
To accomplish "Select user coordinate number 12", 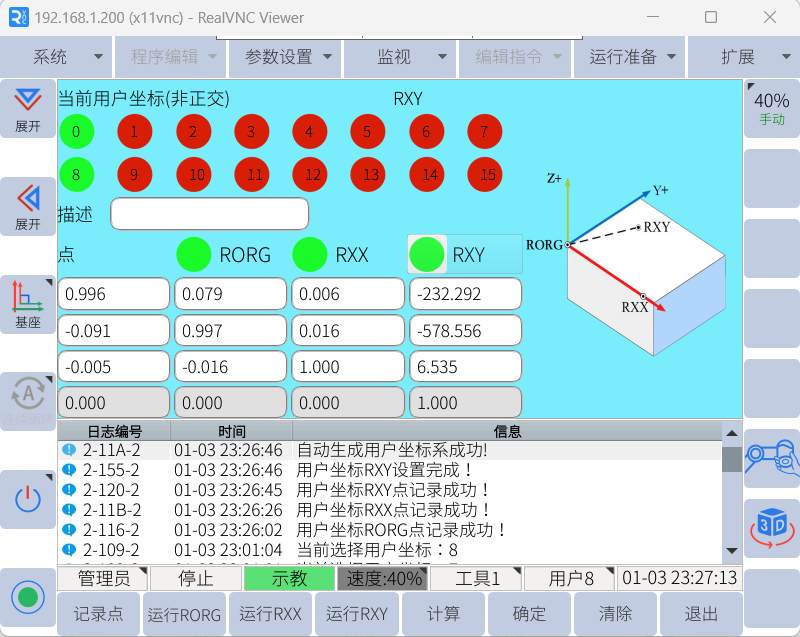I will click(x=310, y=175).
